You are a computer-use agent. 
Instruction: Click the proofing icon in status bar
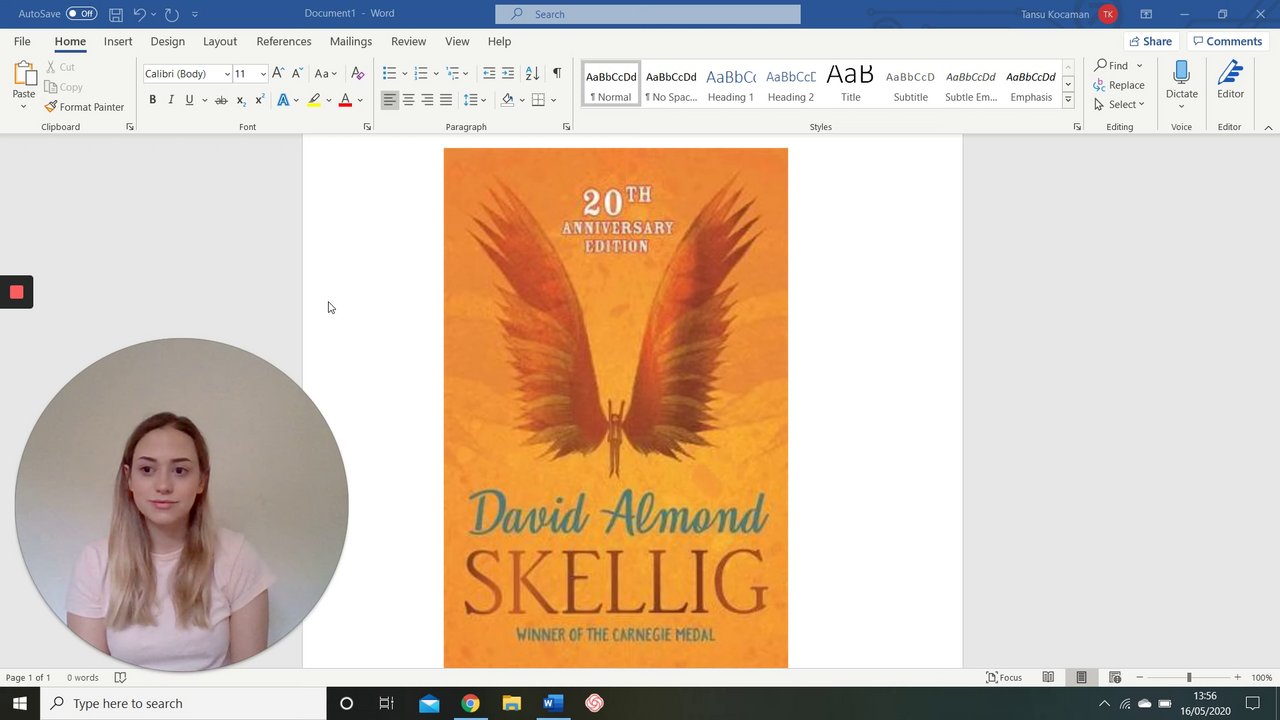(x=120, y=677)
